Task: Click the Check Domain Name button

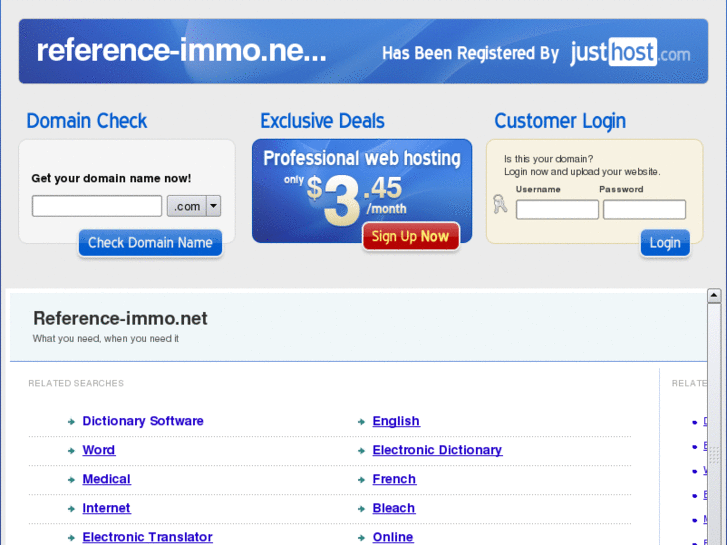Action: 150,243
